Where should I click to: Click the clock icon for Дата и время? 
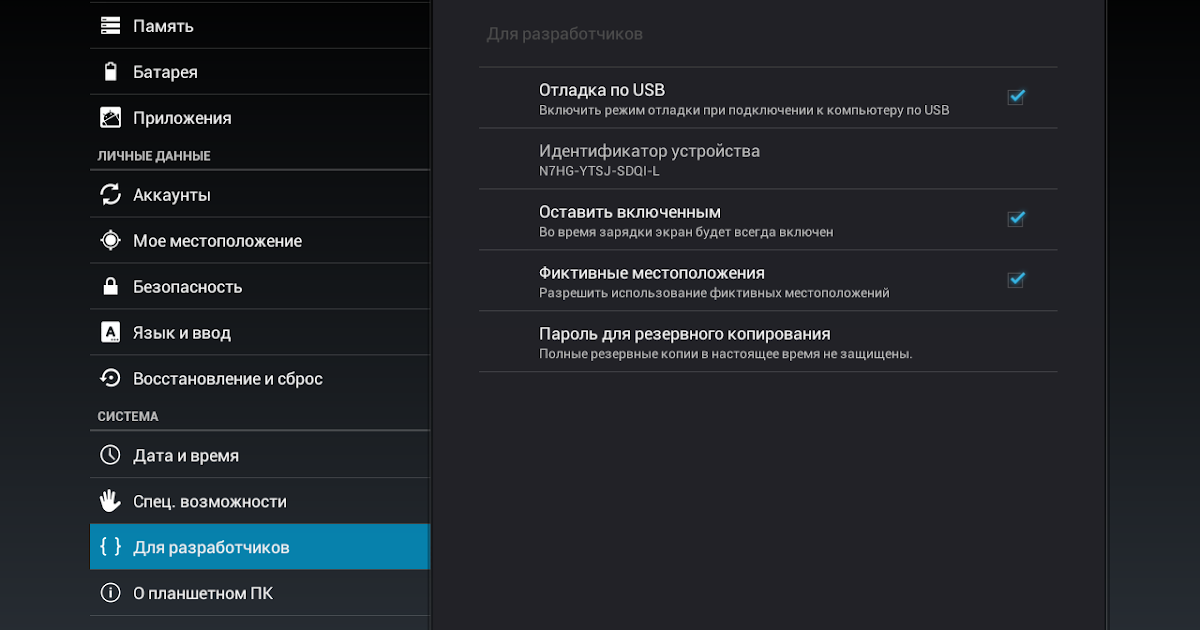tap(111, 456)
